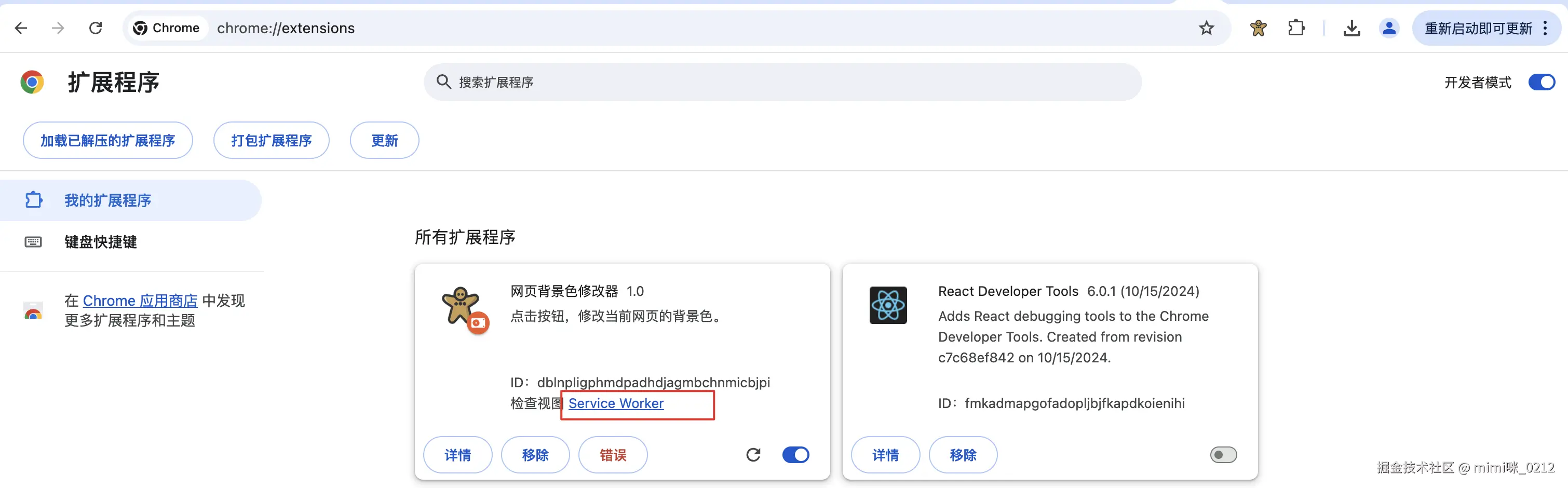1568x488 pixels.
Task: Click the Chrome logo beside 扩展程序
Action: [32, 82]
